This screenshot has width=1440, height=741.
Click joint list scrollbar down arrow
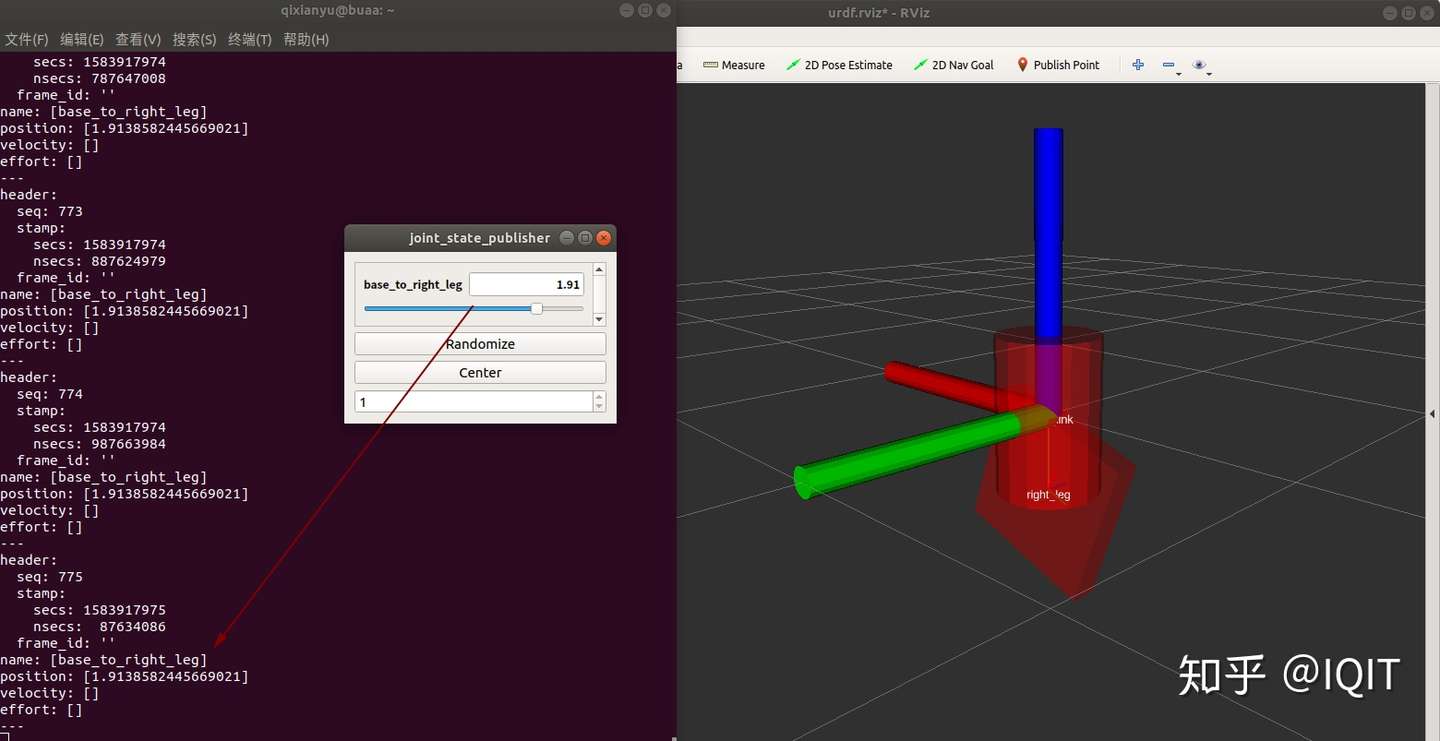click(x=599, y=319)
